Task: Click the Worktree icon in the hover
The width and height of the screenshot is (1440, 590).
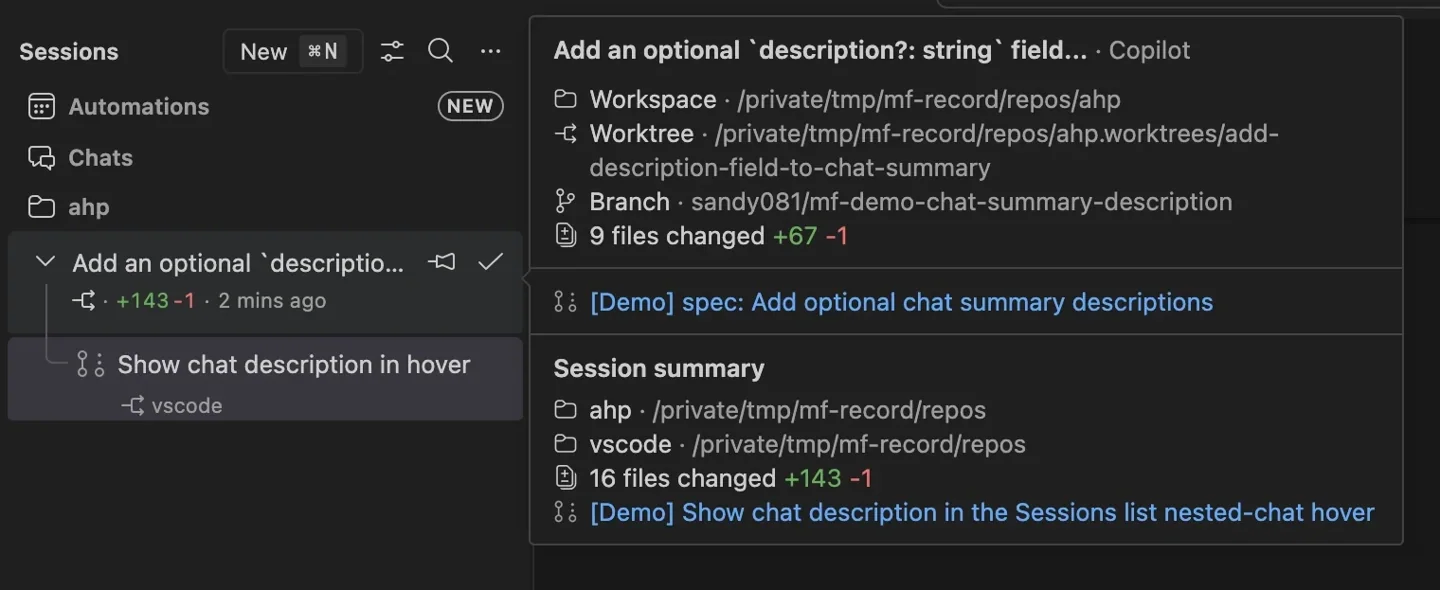Action: coord(566,133)
